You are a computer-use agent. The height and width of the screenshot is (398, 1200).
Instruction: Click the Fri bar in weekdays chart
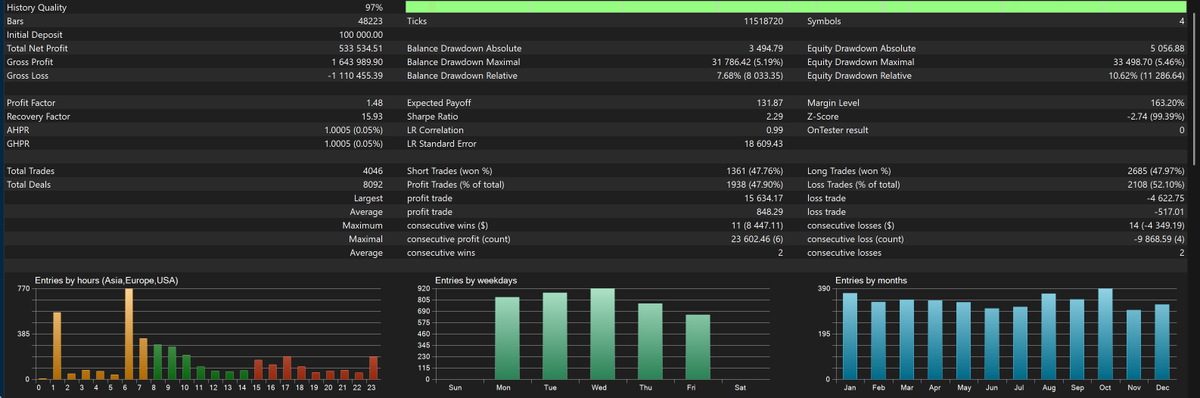click(x=698, y=347)
